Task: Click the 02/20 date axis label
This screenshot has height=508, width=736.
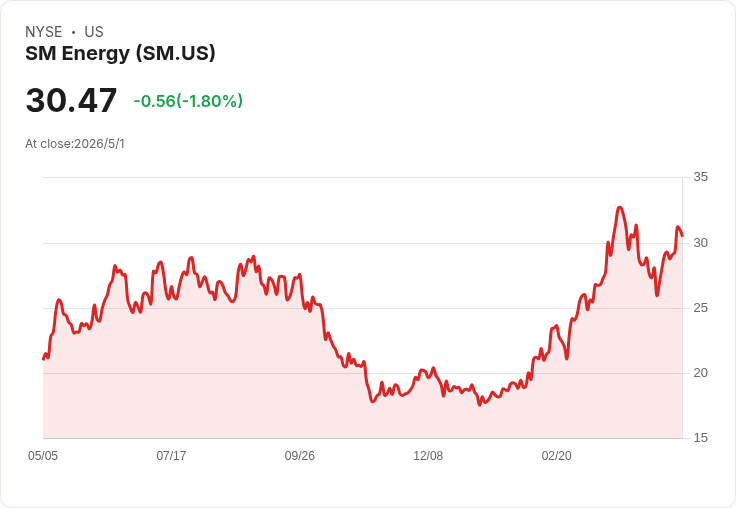Action: pos(557,456)
